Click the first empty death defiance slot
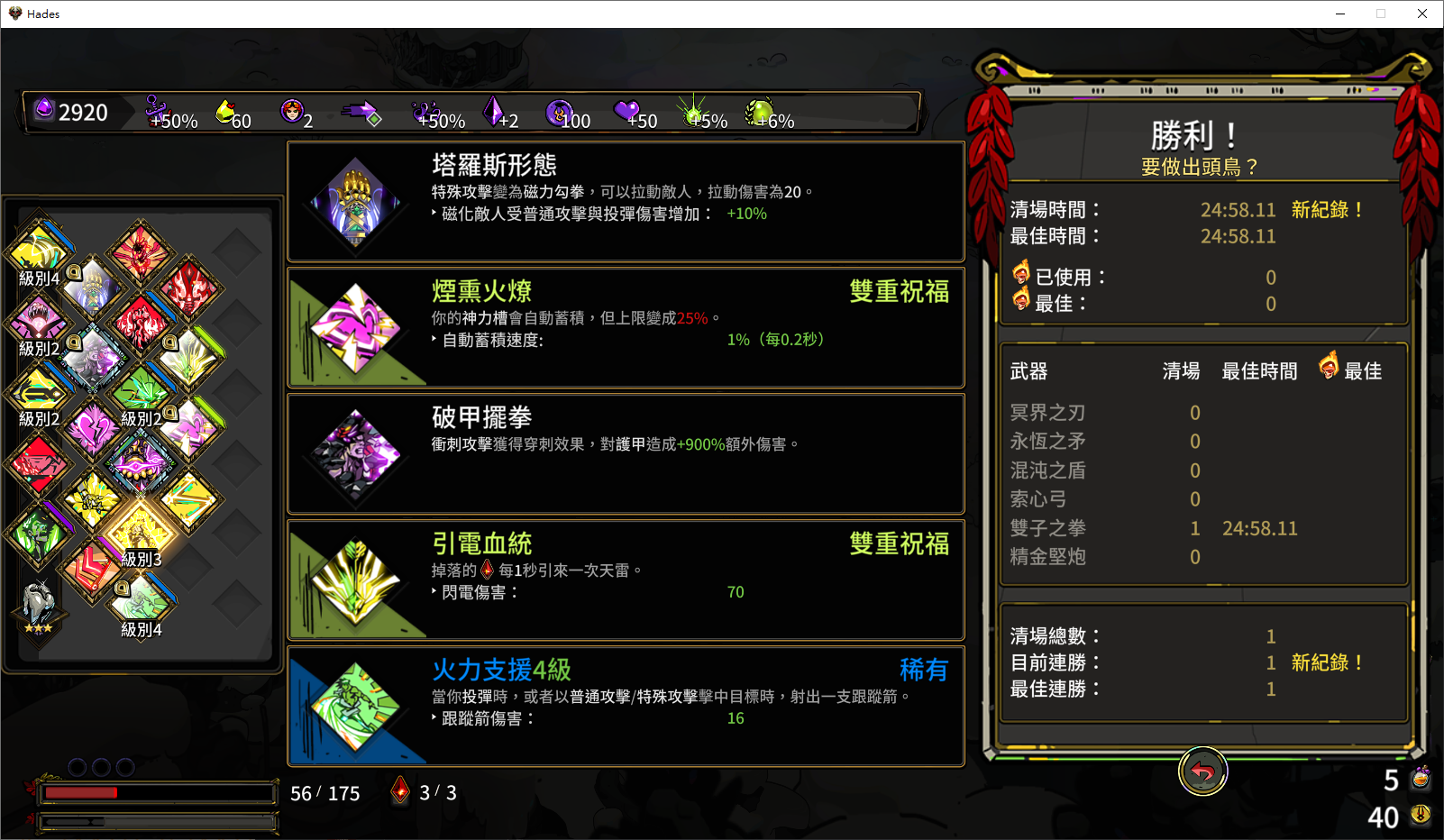 pyautogui.click(x=78, y=767)
